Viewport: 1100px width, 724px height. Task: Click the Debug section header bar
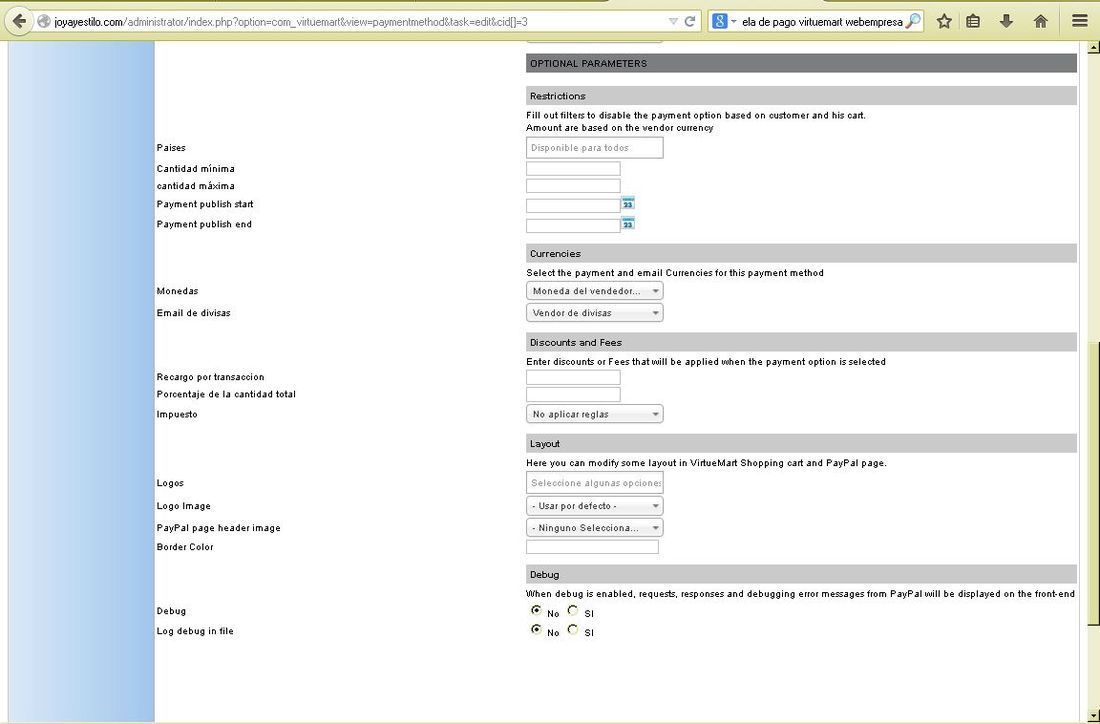pyautogui.click(x=801, y=575)
